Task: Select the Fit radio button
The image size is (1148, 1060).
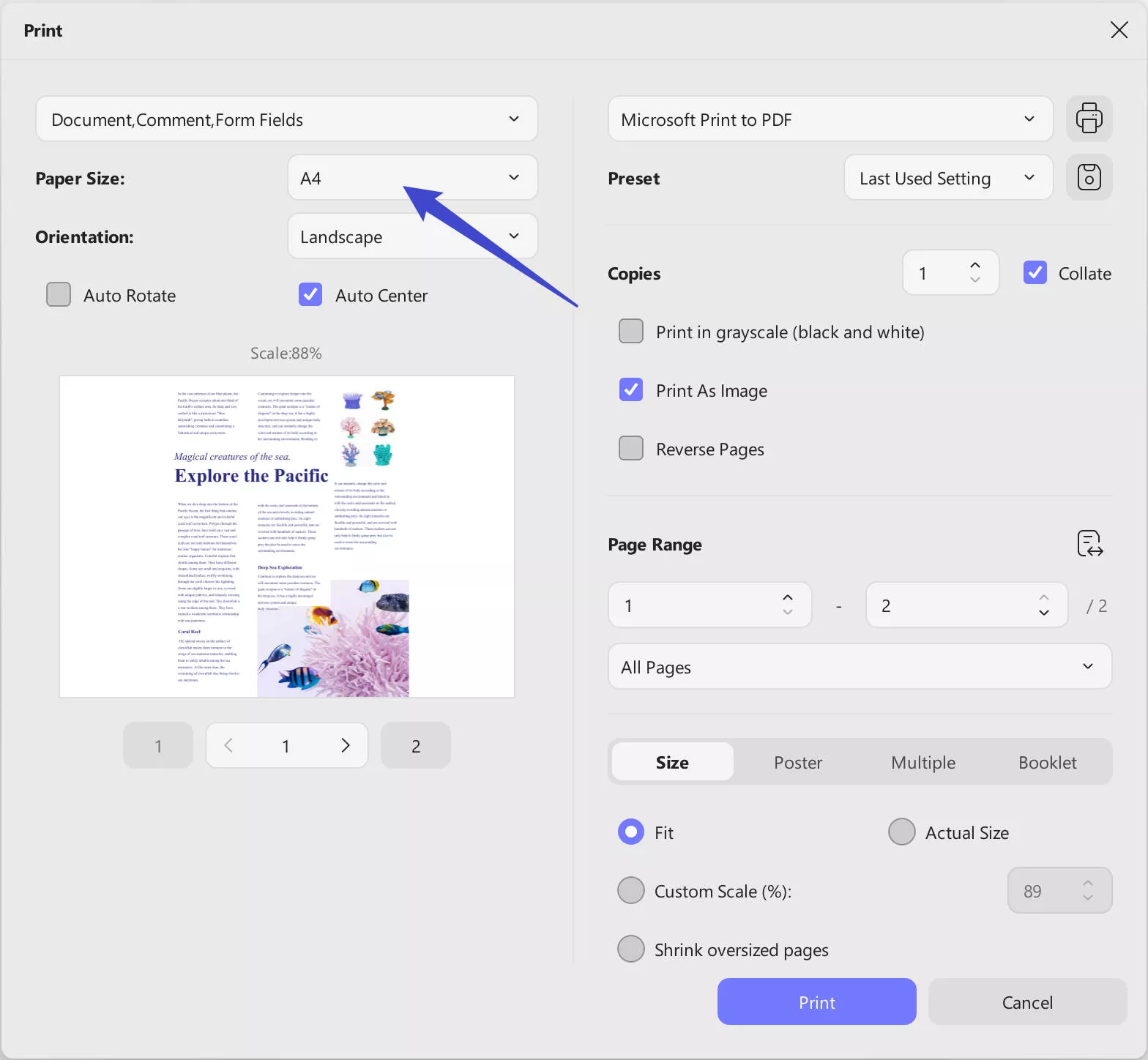Action: tap(631, 832)
